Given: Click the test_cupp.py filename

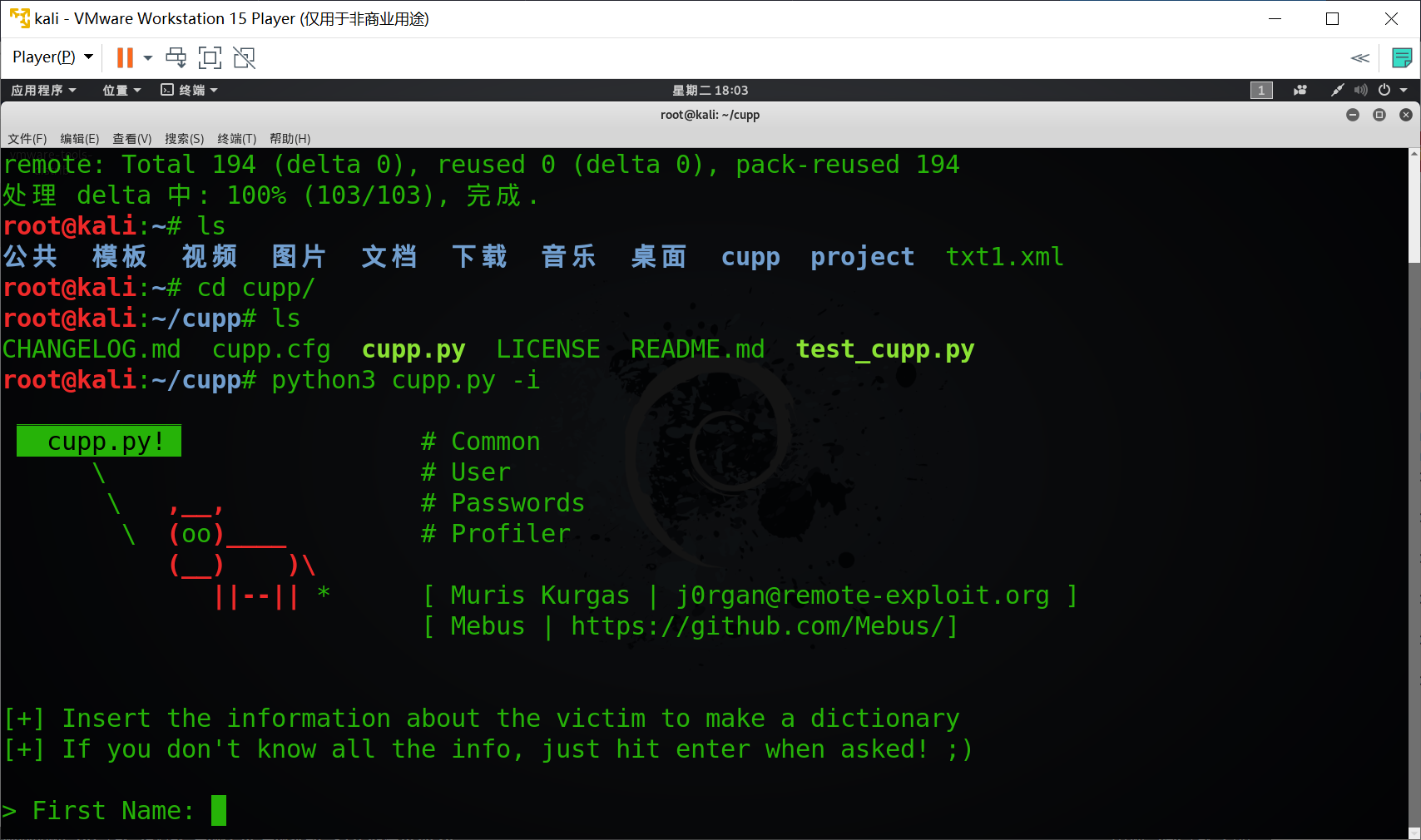Looking at the screenshot, I should [x=885, y=350].
